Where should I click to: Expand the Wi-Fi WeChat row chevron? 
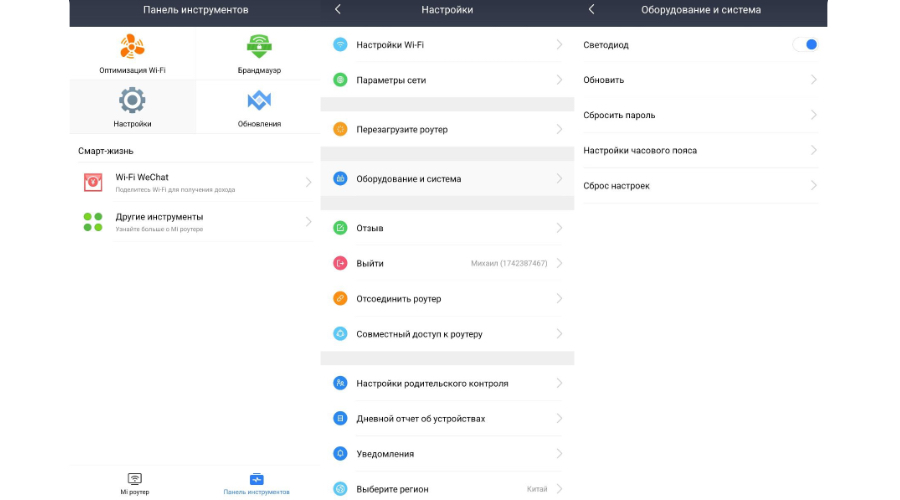pyautogui.click(x=308, y=183)
